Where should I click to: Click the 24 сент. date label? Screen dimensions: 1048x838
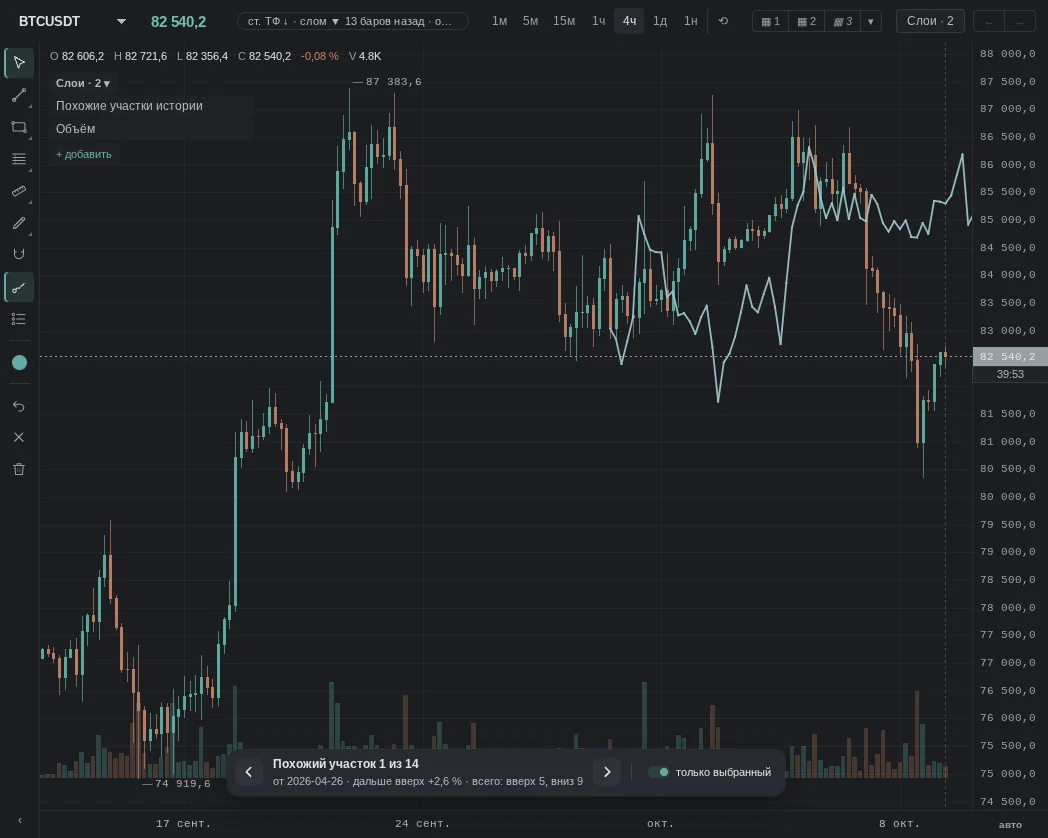[x=422, y=823]
